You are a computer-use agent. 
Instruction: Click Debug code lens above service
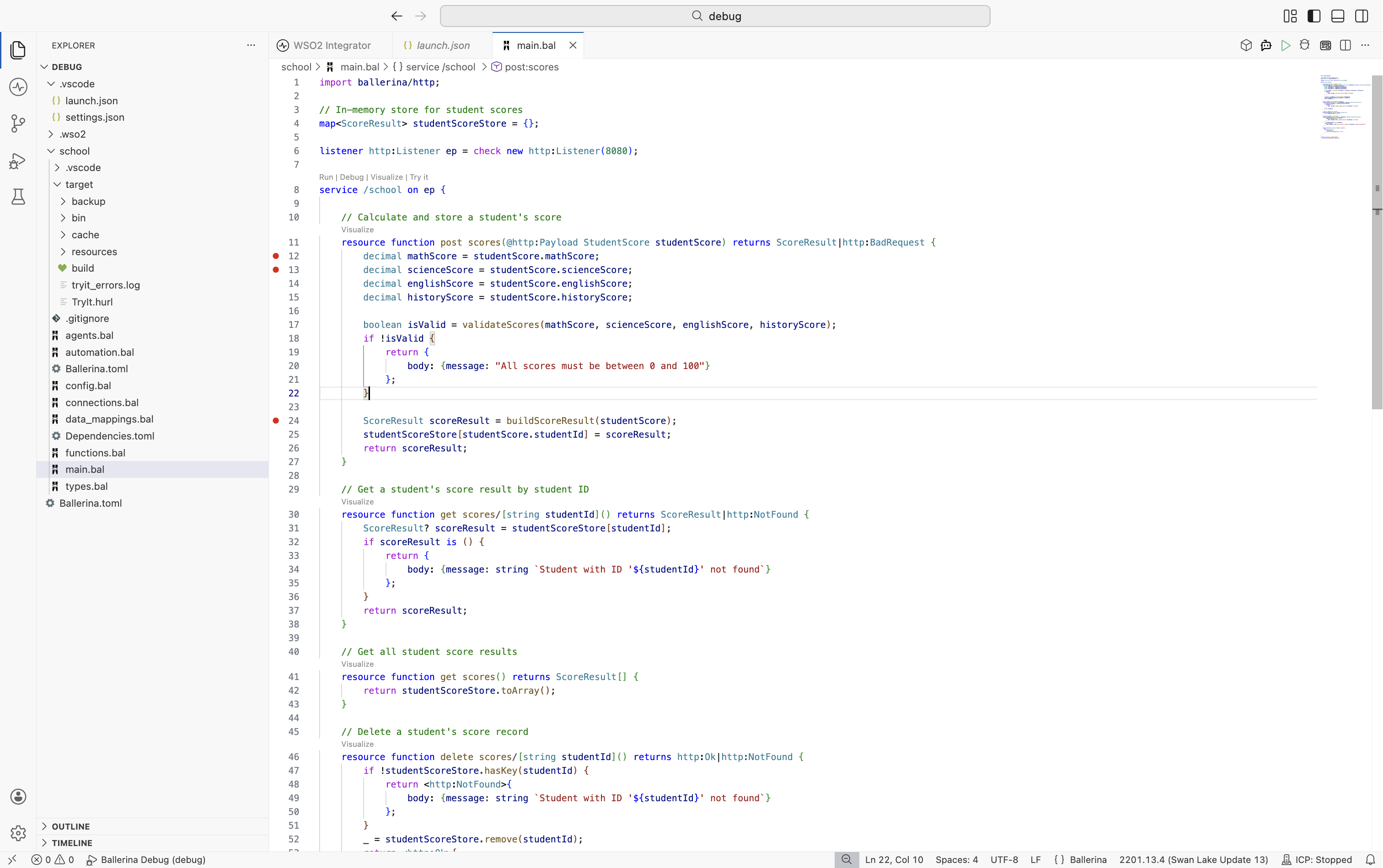351,177
